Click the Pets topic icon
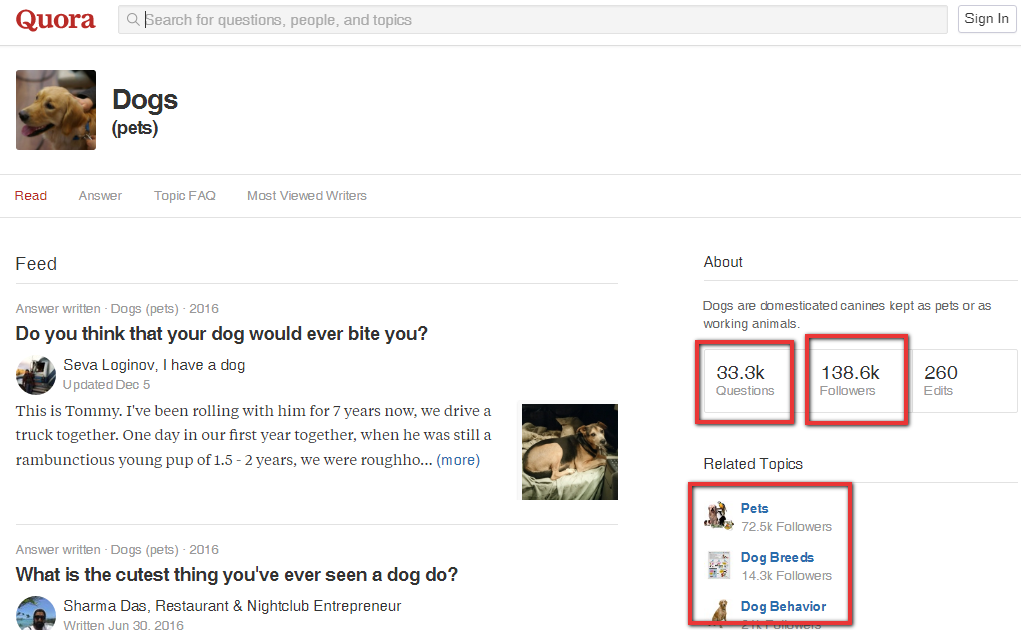 click(719, 516)
